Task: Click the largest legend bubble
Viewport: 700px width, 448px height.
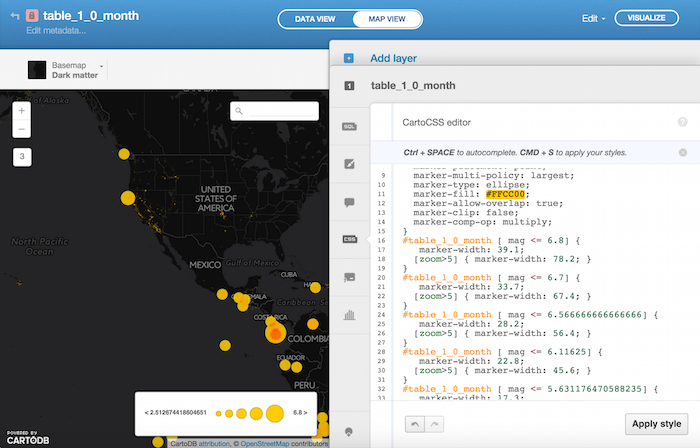Action: (275, 414)
